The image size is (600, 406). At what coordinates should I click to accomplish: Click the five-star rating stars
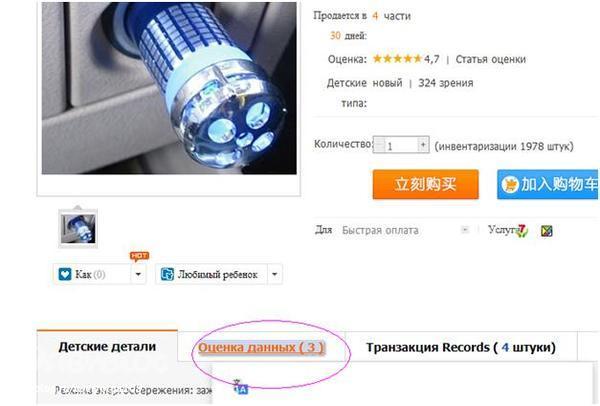click(397, 59)
